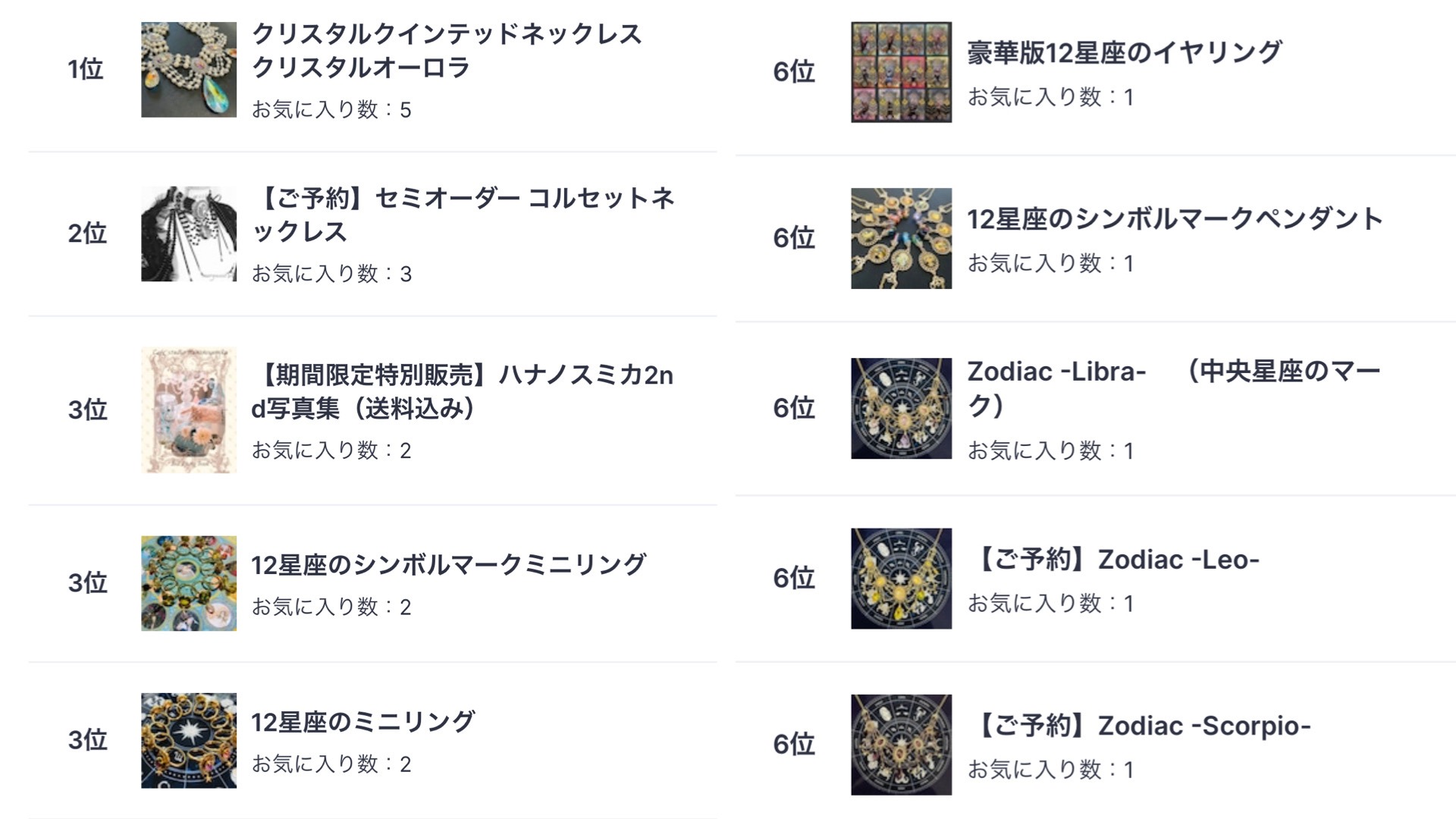
Task: Click the Zodiac -Scorpio- product thumbnail
Action: 901,745
